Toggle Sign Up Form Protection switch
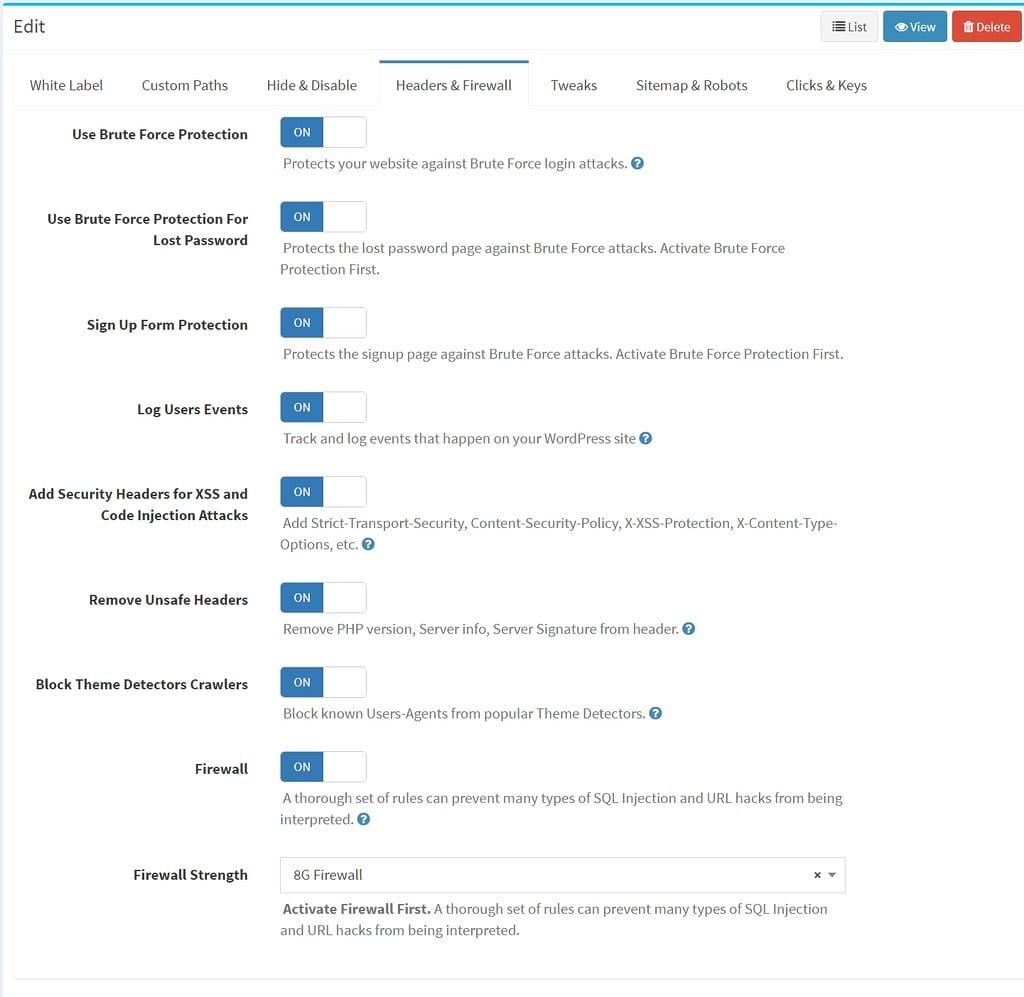 click(323, 323)
